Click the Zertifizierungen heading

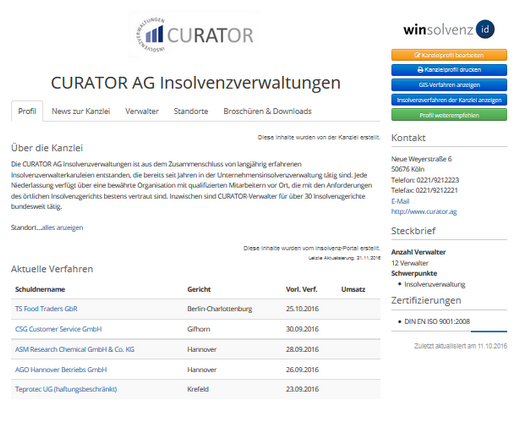tap(426, 300)
